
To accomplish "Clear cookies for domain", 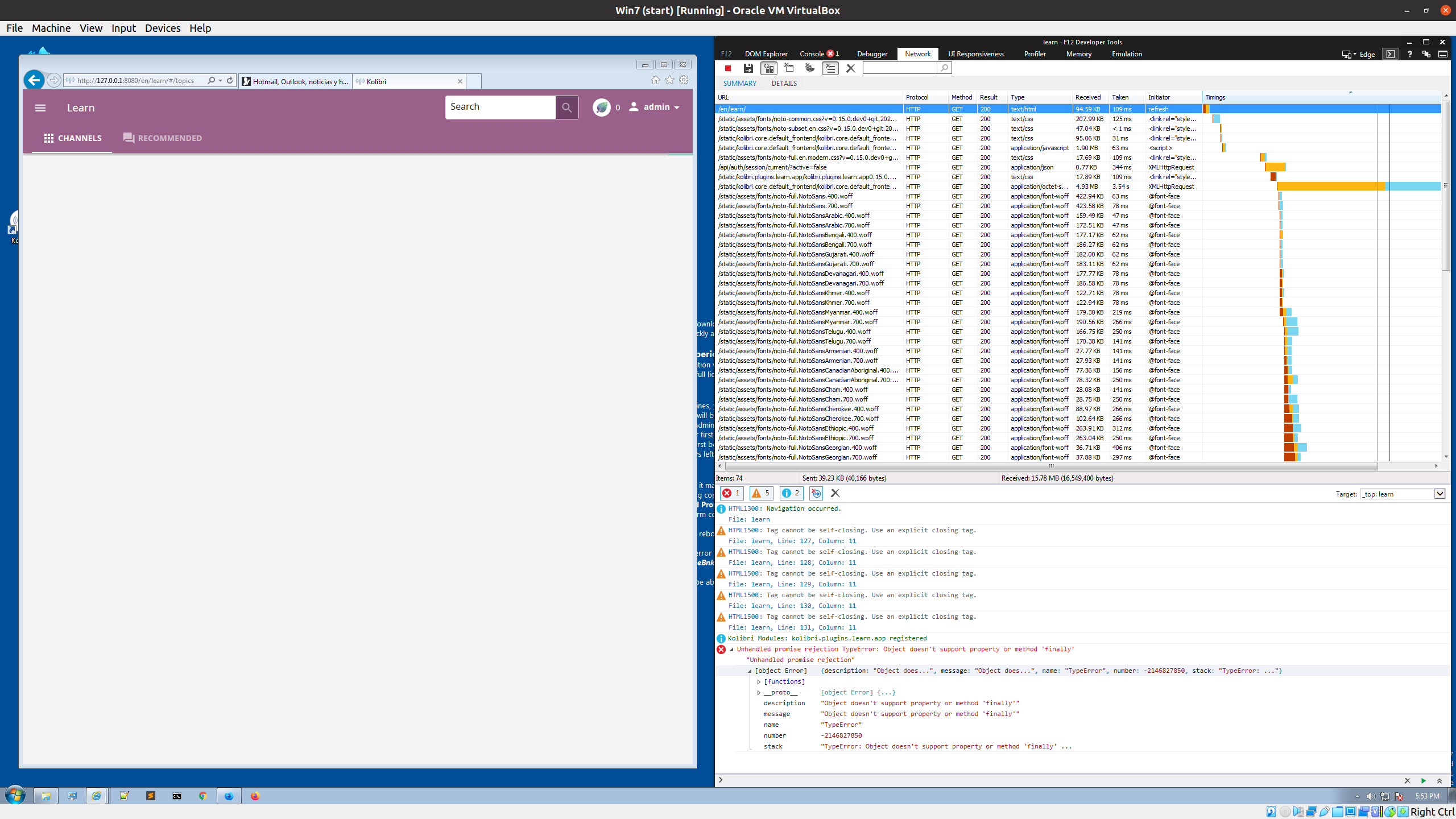I will pyautogui.click(x=809, y=68).
